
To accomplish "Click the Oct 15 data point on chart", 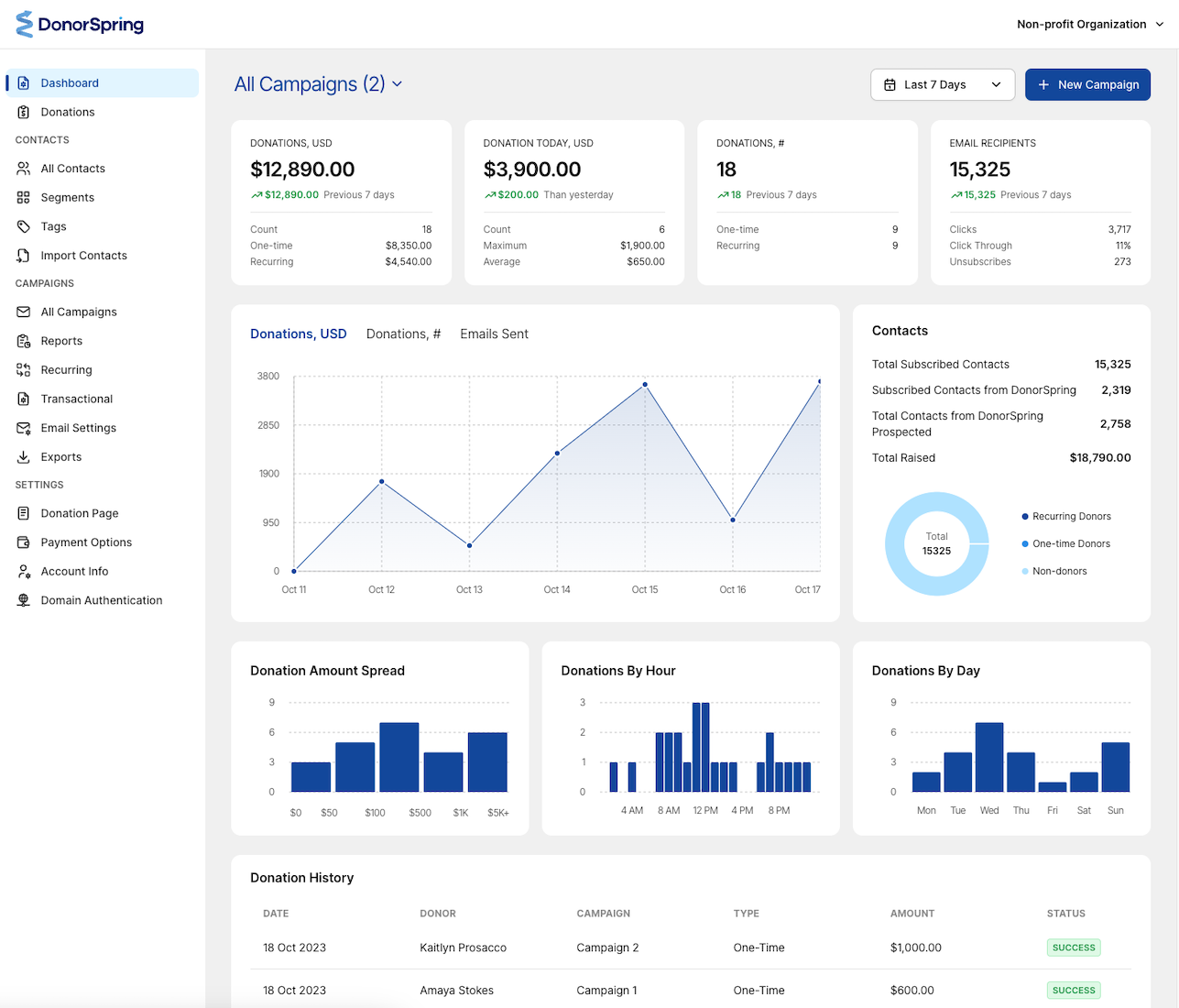I will [x=645, y=385].
